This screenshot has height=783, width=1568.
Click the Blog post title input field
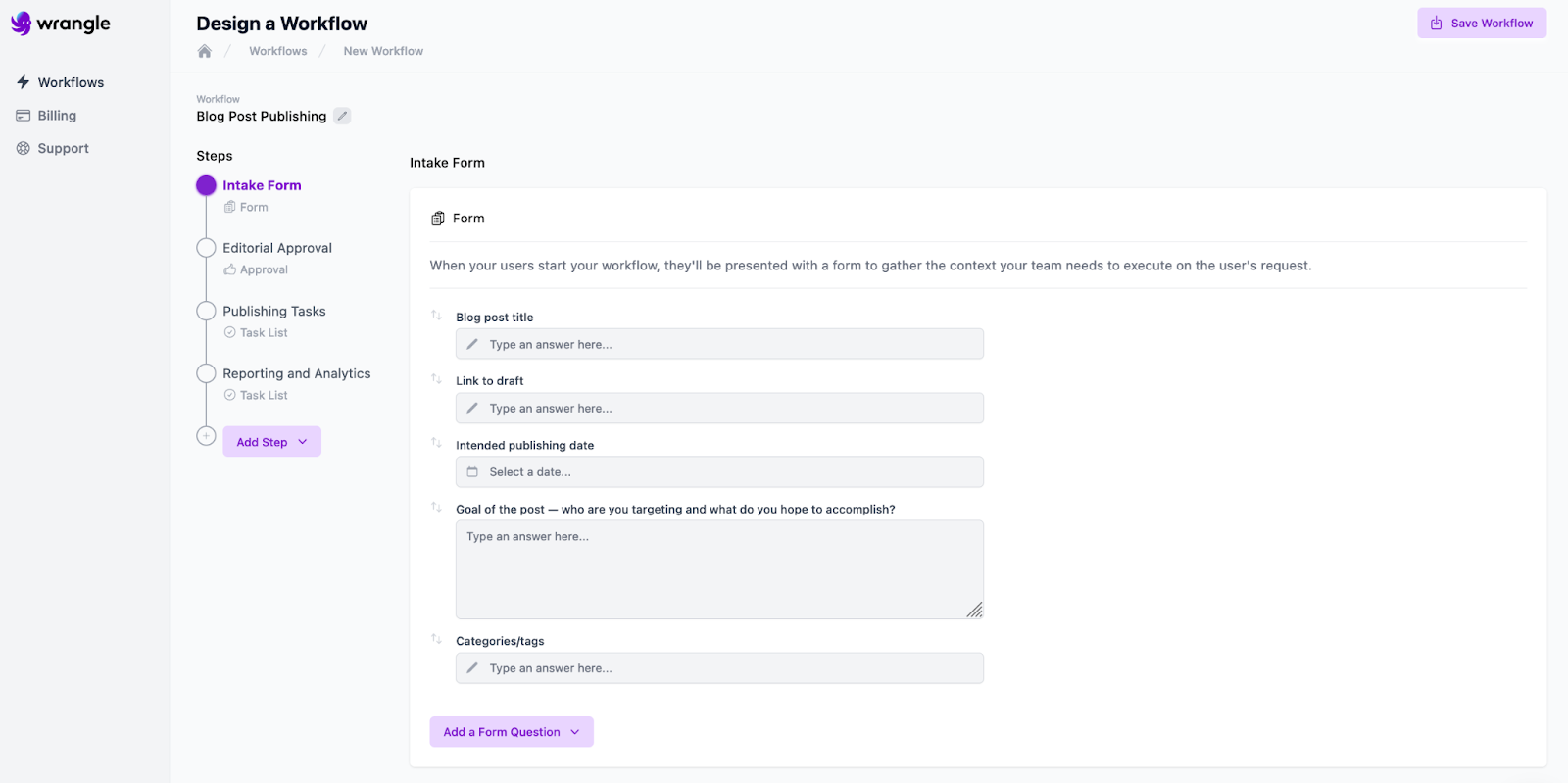click(719, 345)
